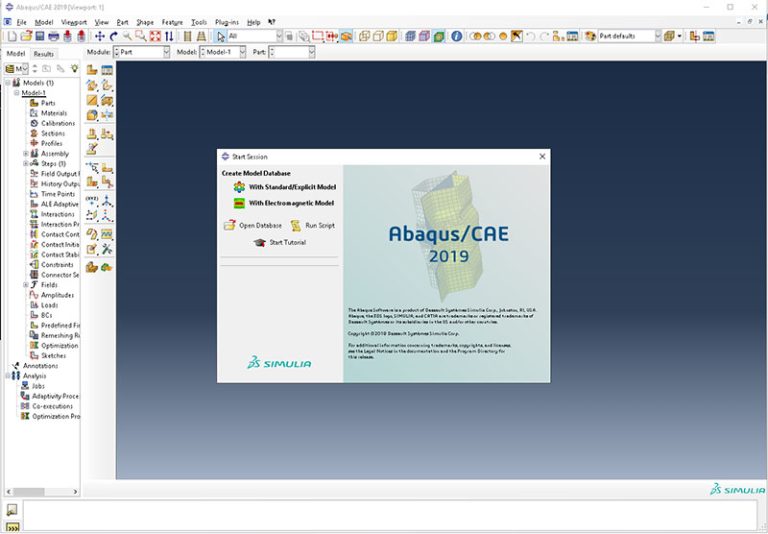Expand the Fields tree node

click(26, 285)
